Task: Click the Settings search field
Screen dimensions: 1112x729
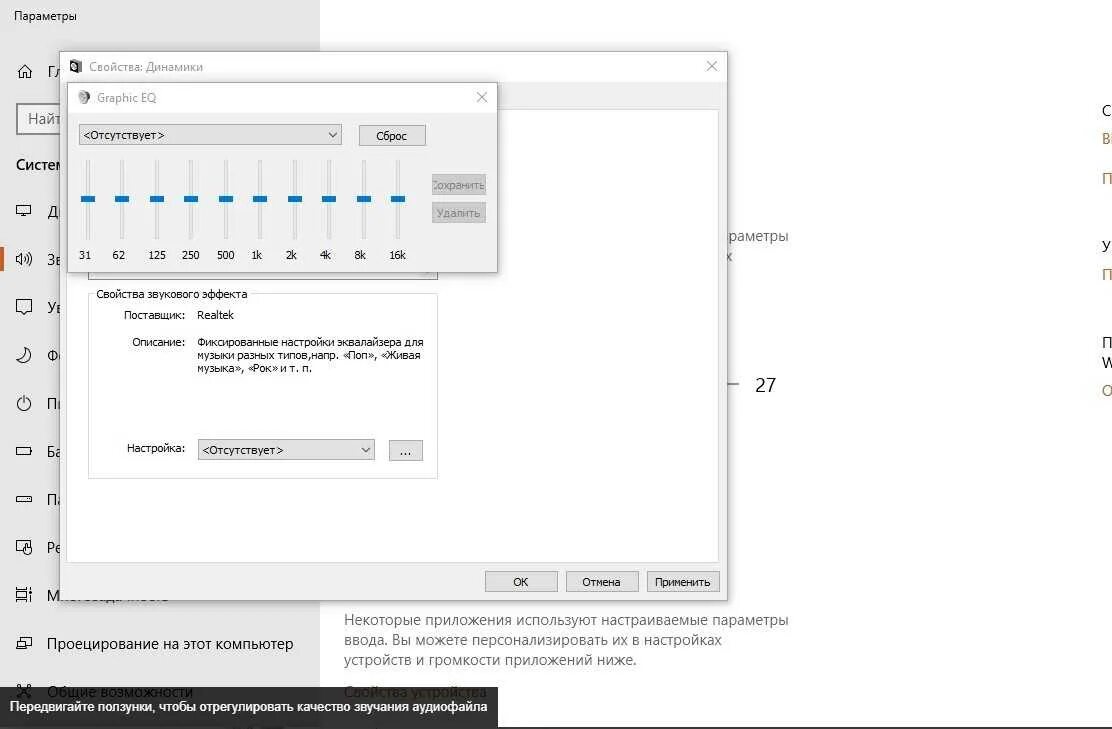Action: 38,118
